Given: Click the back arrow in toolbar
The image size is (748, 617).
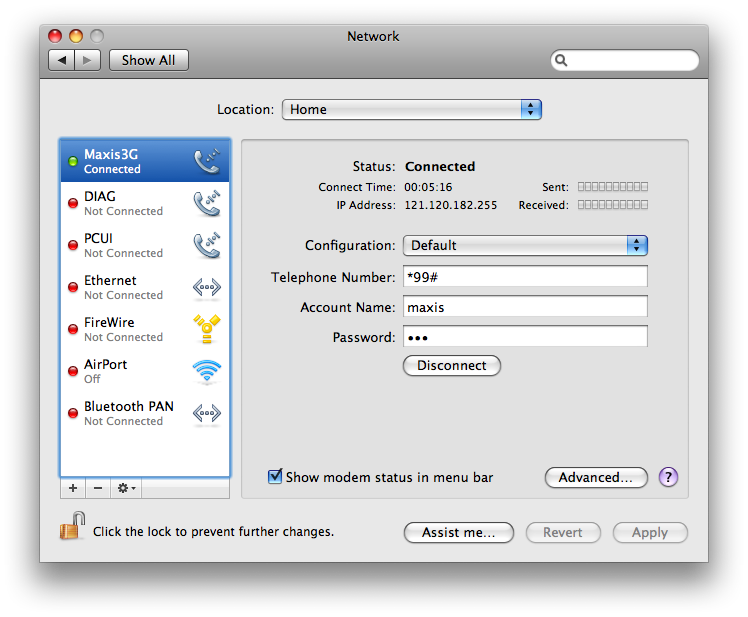Looking at the screenshot, I should [62, 60].
